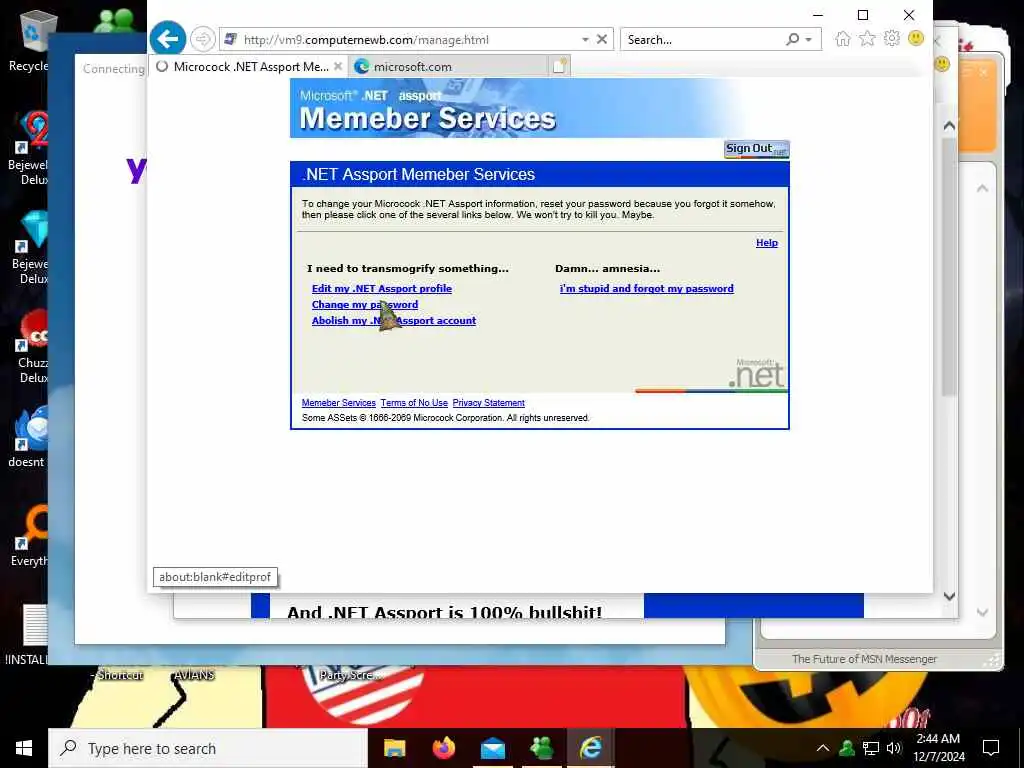Open the clock showing 2:44 AM
This screenshot has width=1024, height=768.
(938, 748)
